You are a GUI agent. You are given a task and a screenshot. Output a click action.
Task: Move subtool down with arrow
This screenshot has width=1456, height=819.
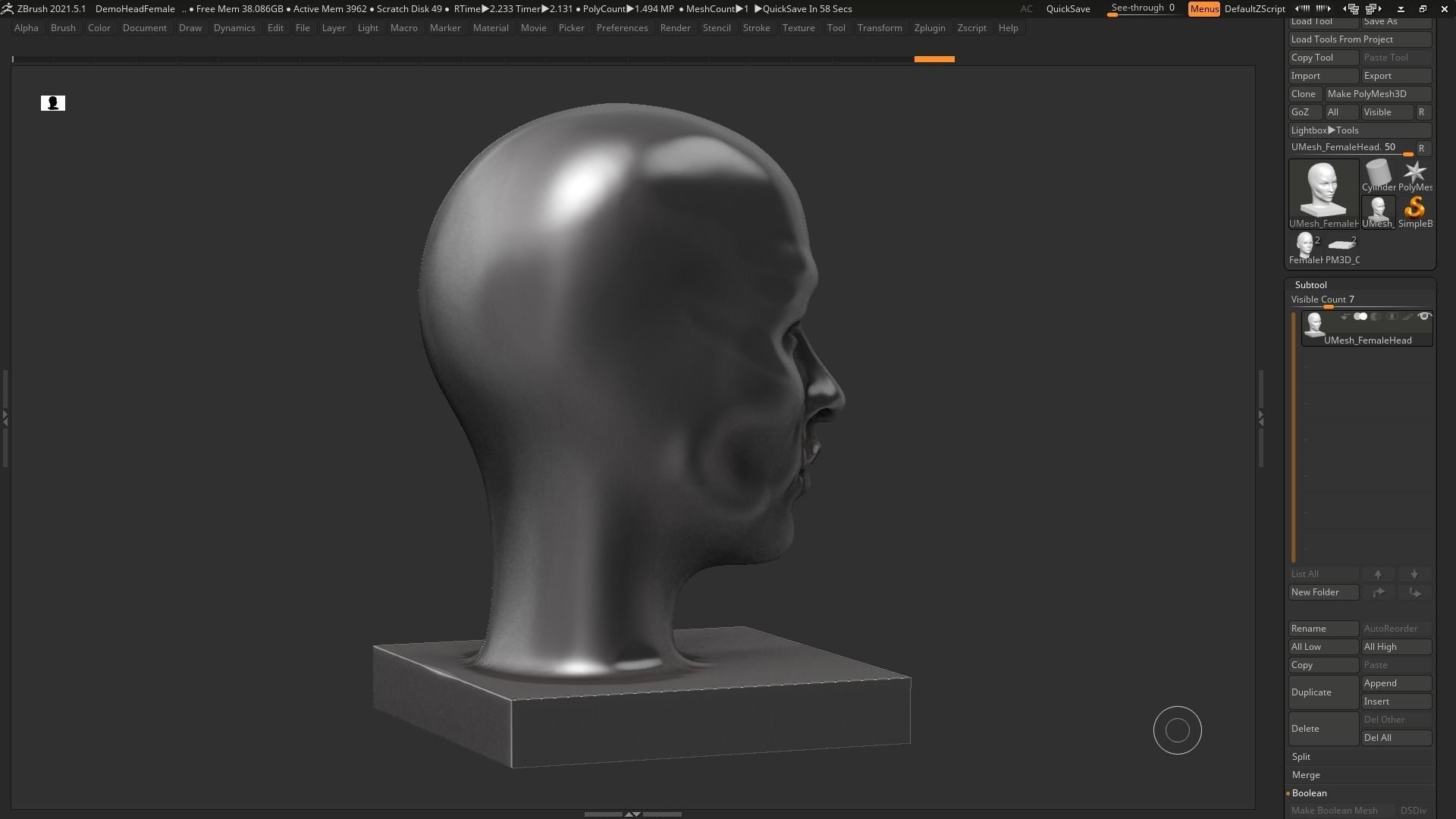tap(1414, 574)
